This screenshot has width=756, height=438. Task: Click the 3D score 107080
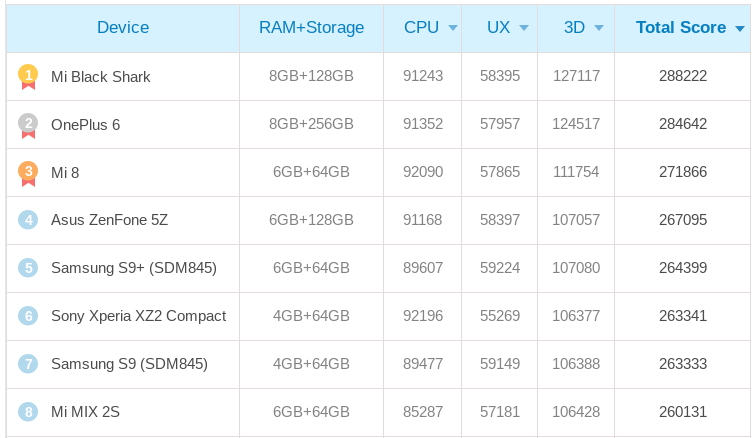(576, 268)
